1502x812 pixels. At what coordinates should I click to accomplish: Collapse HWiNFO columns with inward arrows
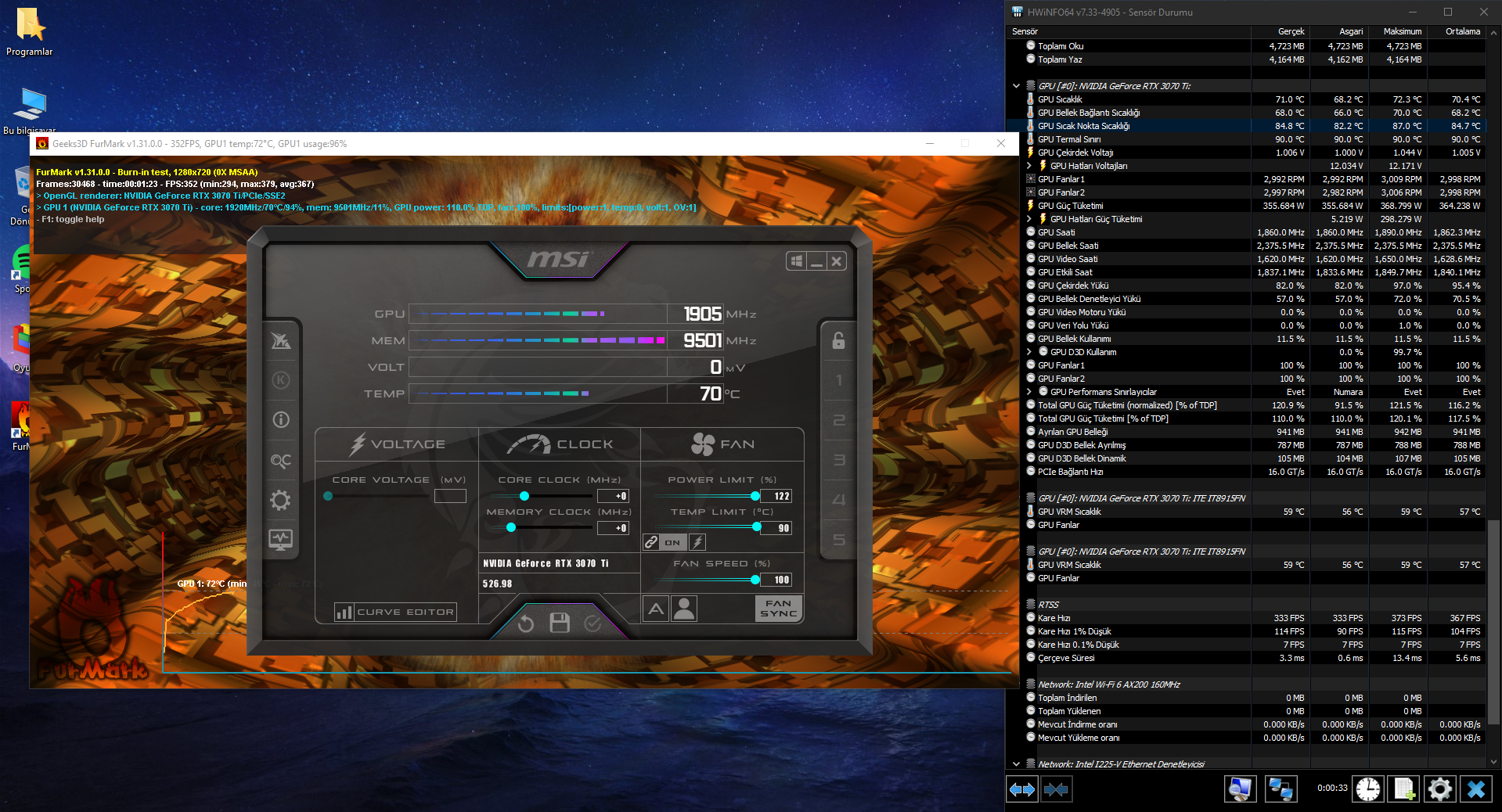(x=1056, y=789)
